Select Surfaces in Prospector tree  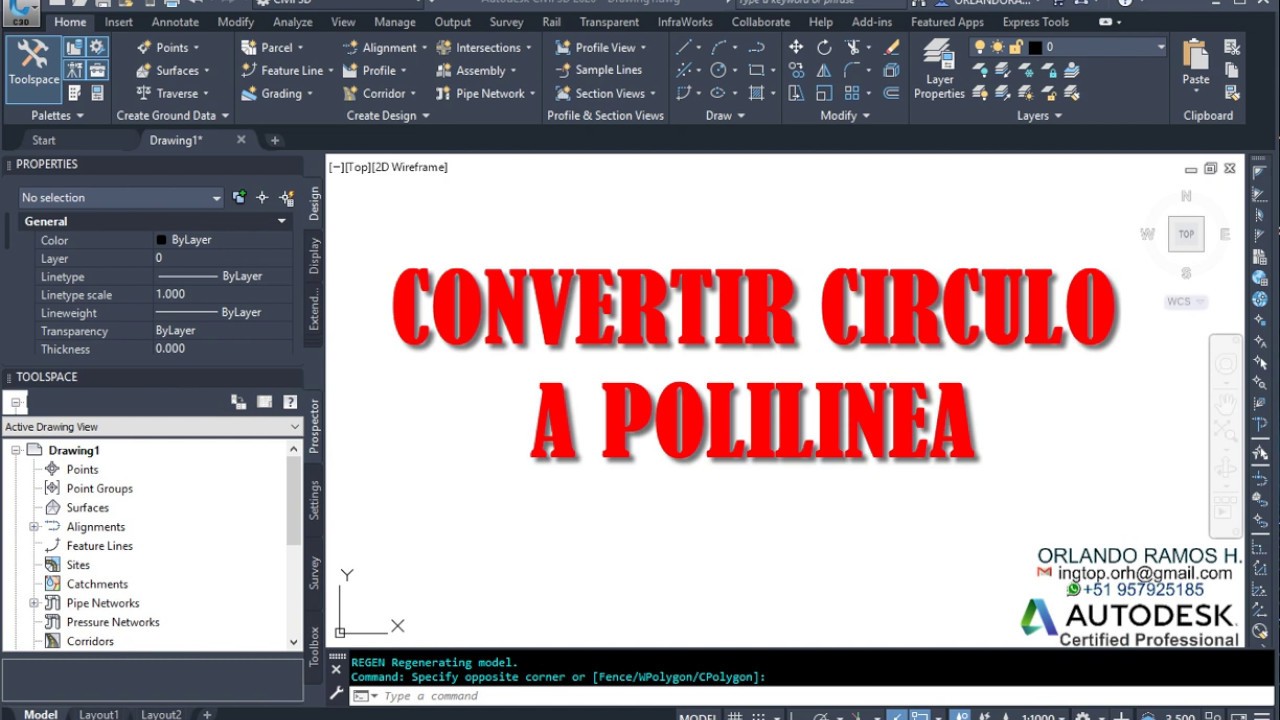88,507
